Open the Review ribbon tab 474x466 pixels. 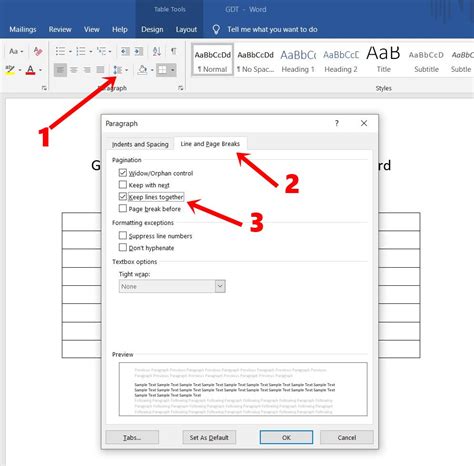60,29
